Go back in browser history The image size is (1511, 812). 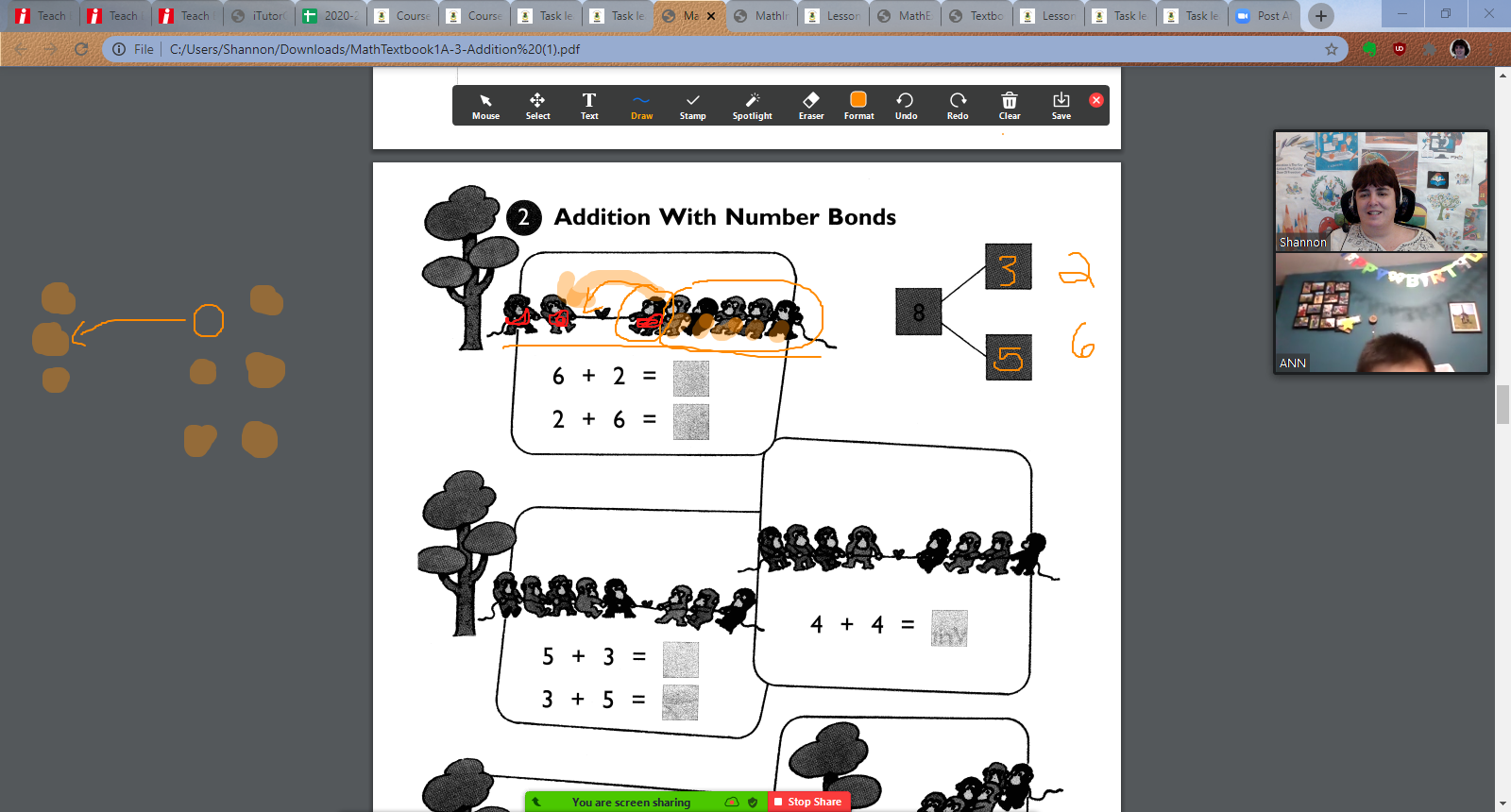click(21, 49)
